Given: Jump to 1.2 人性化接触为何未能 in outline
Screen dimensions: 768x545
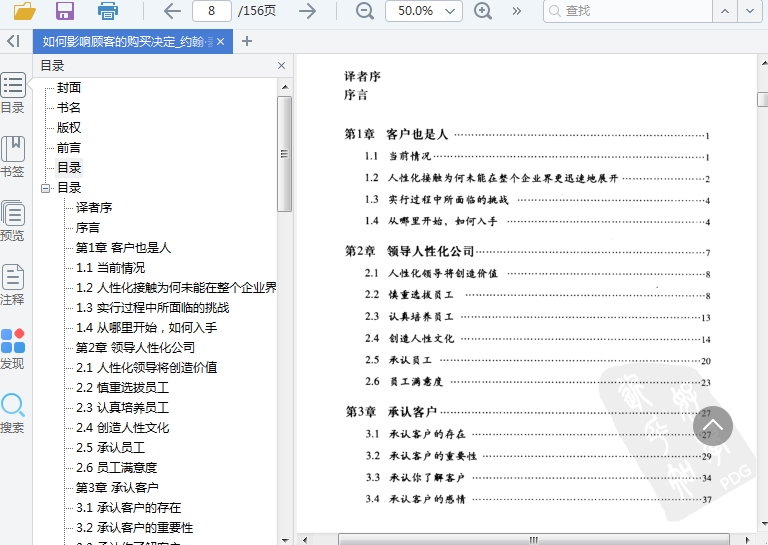Looking at the screenshot, I should point(176,288).
